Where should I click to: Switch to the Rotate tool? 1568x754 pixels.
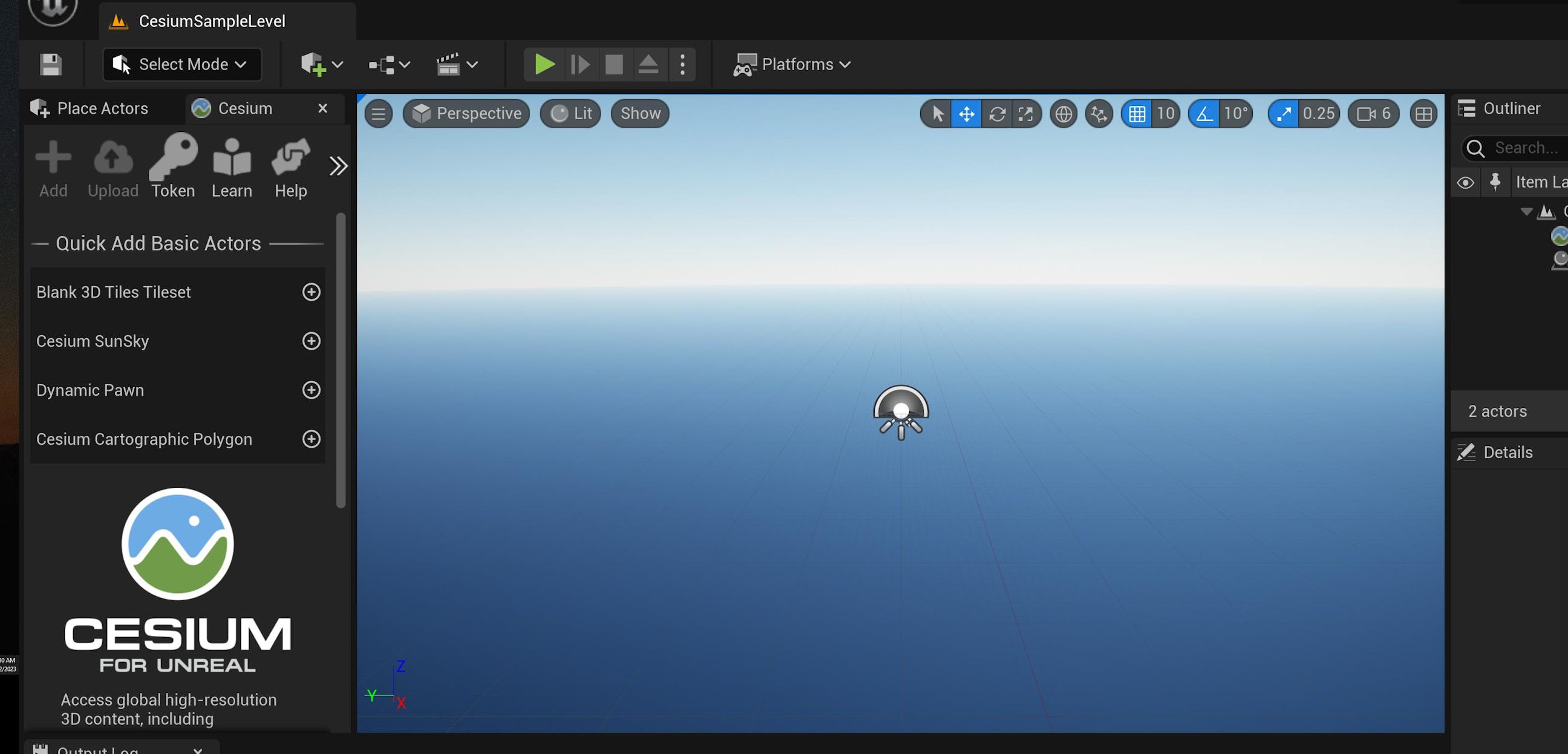tap(997, 113)
